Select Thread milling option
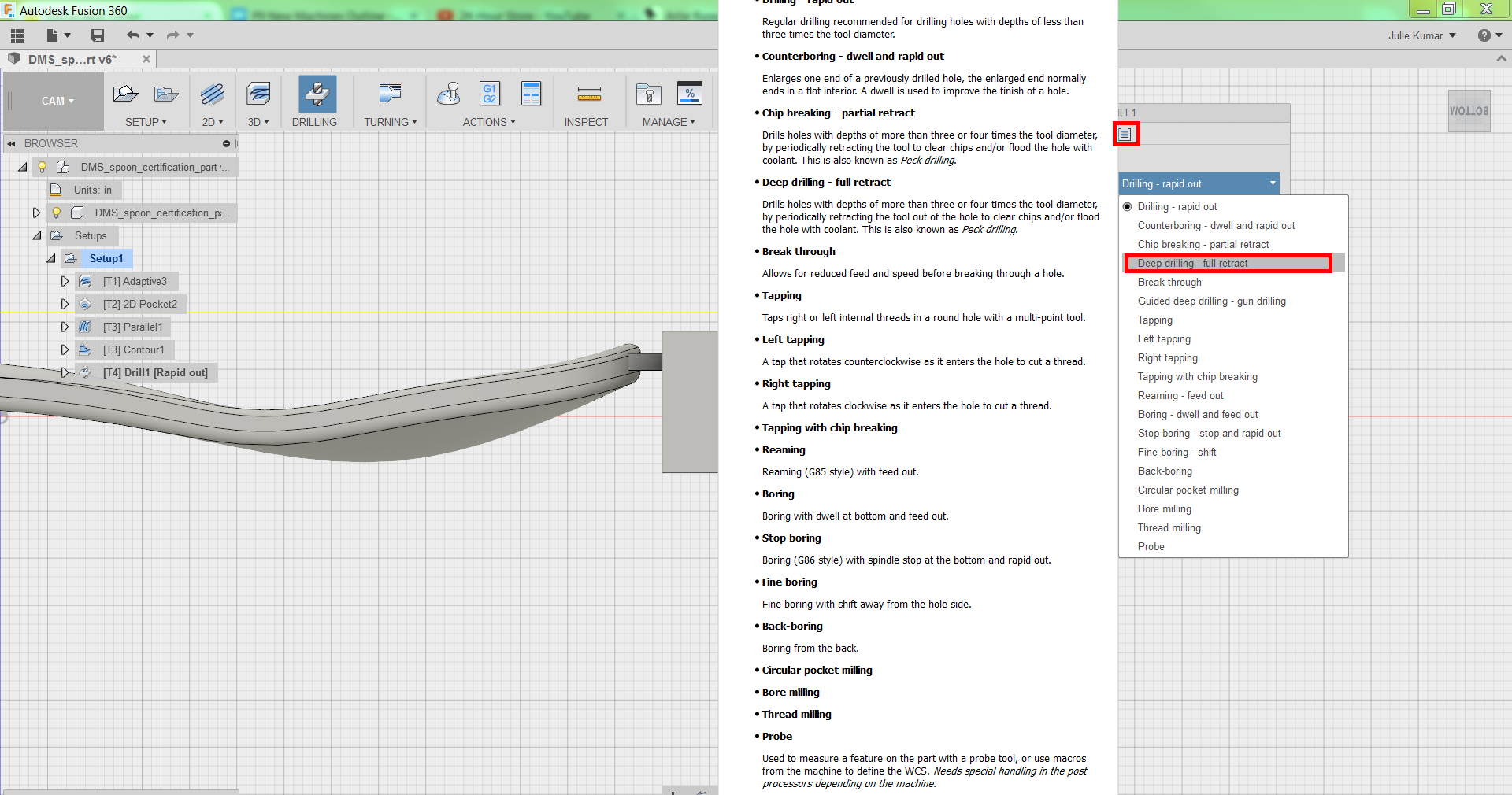Screen dimensions: 1512x795 point(1169,528)
